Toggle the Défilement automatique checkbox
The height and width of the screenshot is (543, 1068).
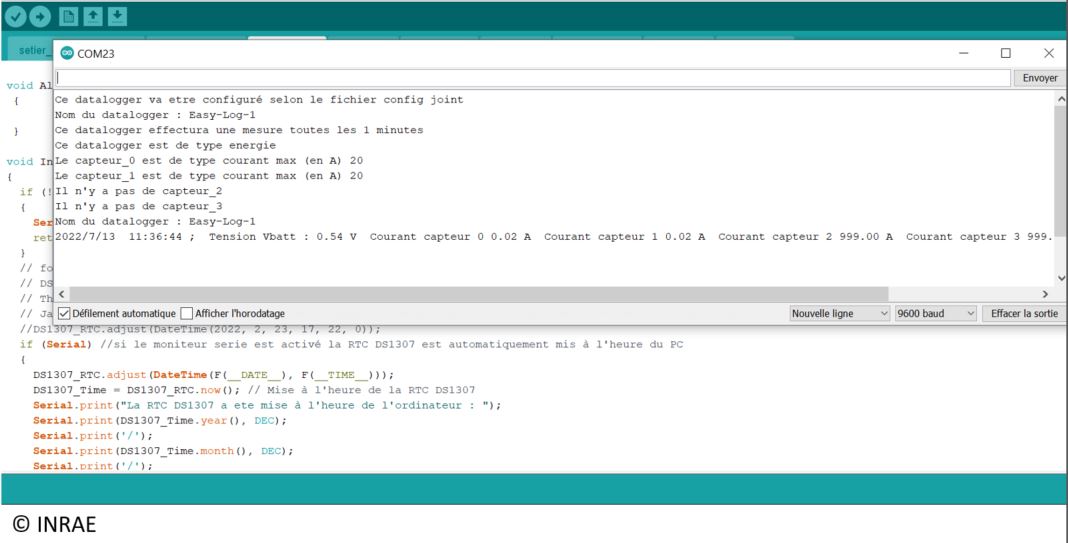click(x=64, y=313)
